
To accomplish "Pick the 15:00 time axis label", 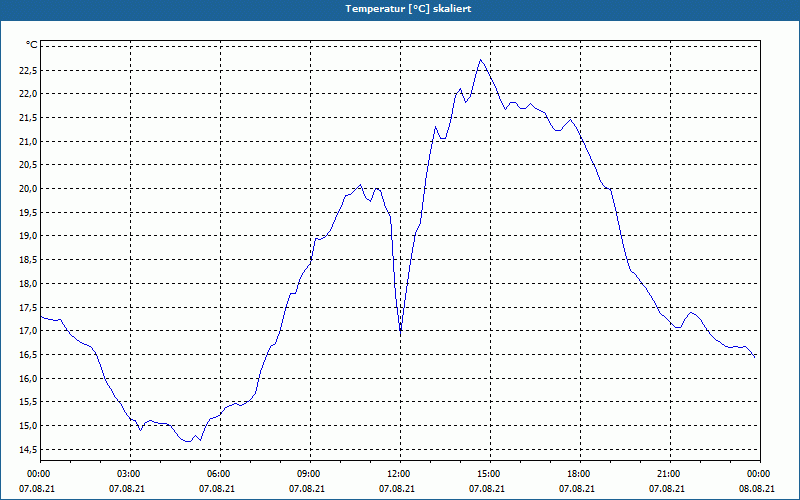I will pyautogui.click(x=487, y=474).
